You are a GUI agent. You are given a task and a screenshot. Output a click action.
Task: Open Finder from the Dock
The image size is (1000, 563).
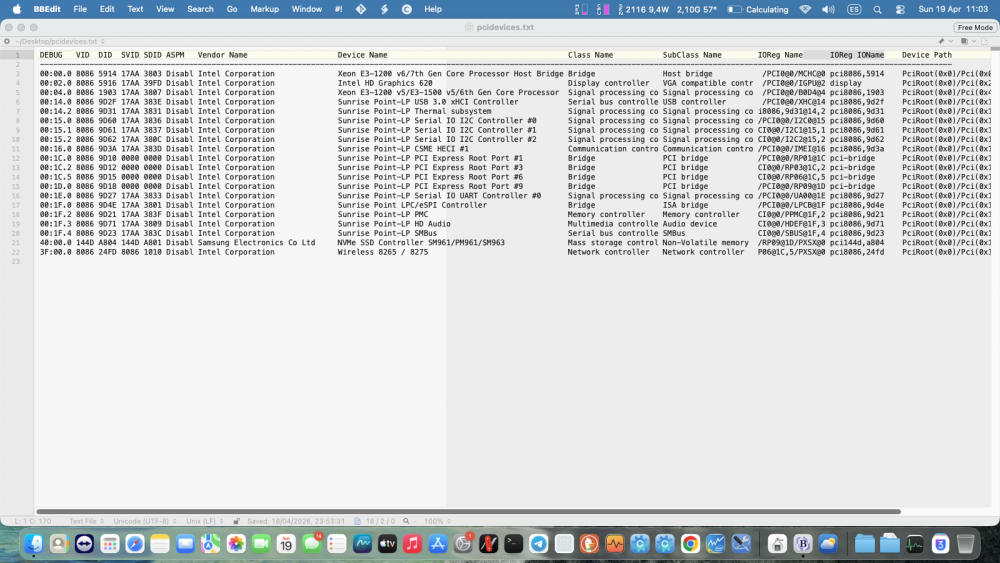tap(33, 544)
